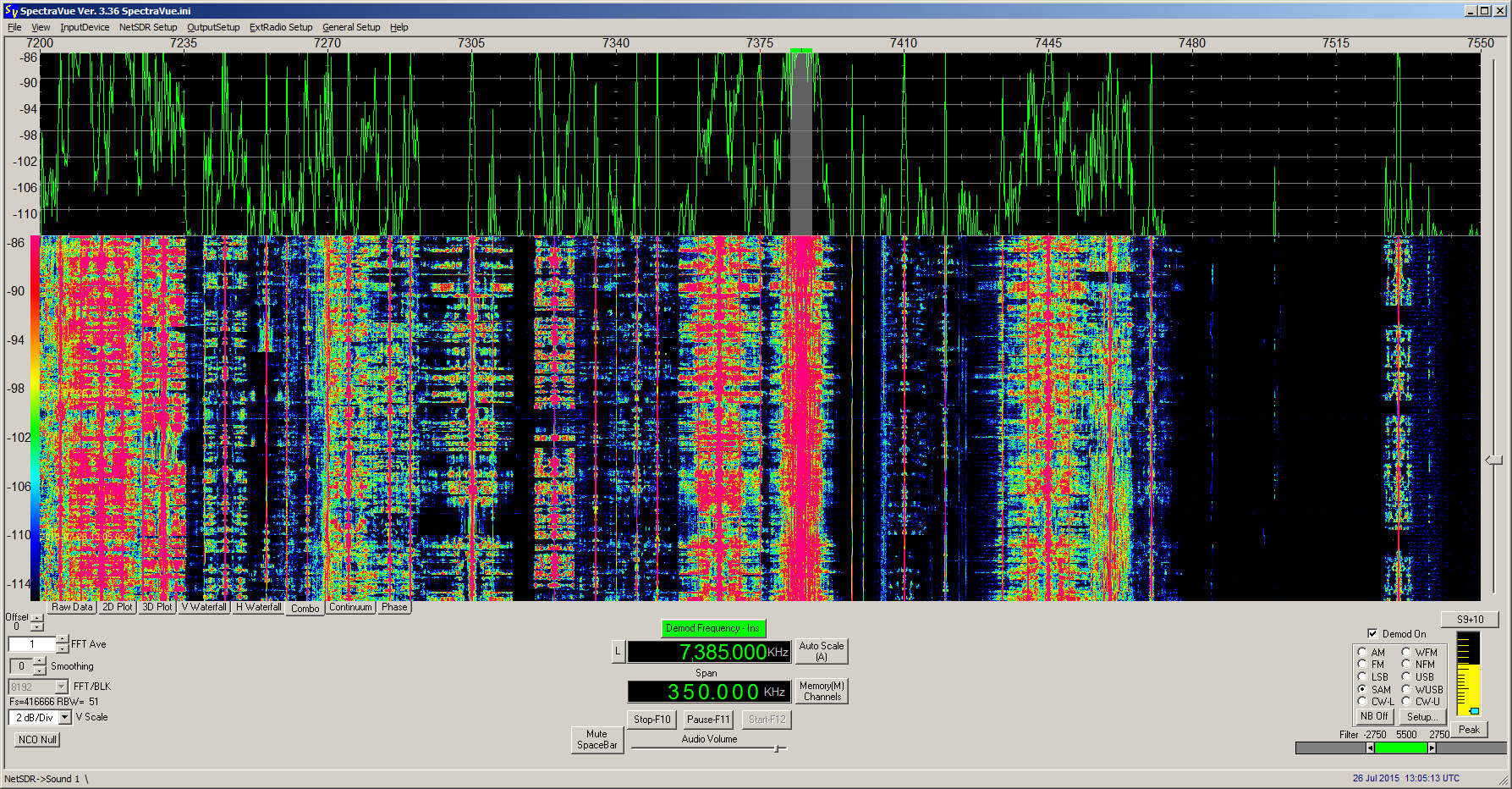Decrease the Offset with its down arrow
This screenshot has height=789, width=1512.
[37, 627]
